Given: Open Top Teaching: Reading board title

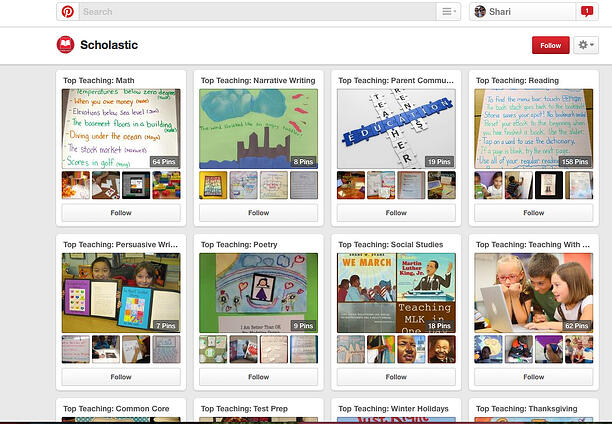Looking at the screenshot, I should point(517,80).
